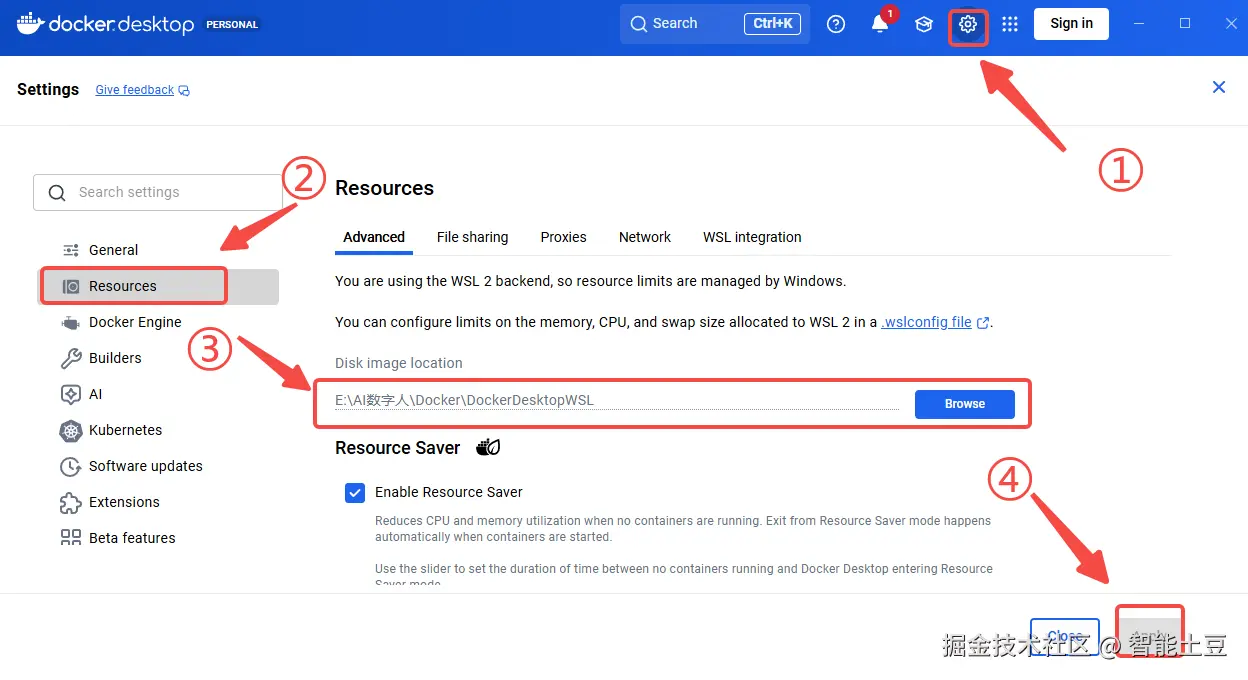Click the Ctrl+K shortcut badge
This screenshot has width=1248, height=680.
(x=772, y=24)
